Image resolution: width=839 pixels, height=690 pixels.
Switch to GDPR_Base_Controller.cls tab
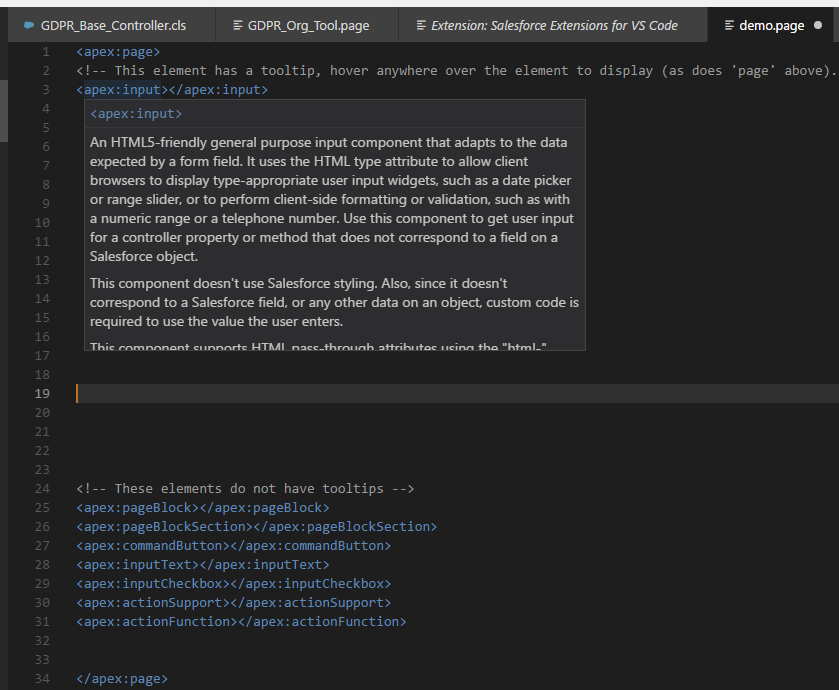[x=111, y=25]
